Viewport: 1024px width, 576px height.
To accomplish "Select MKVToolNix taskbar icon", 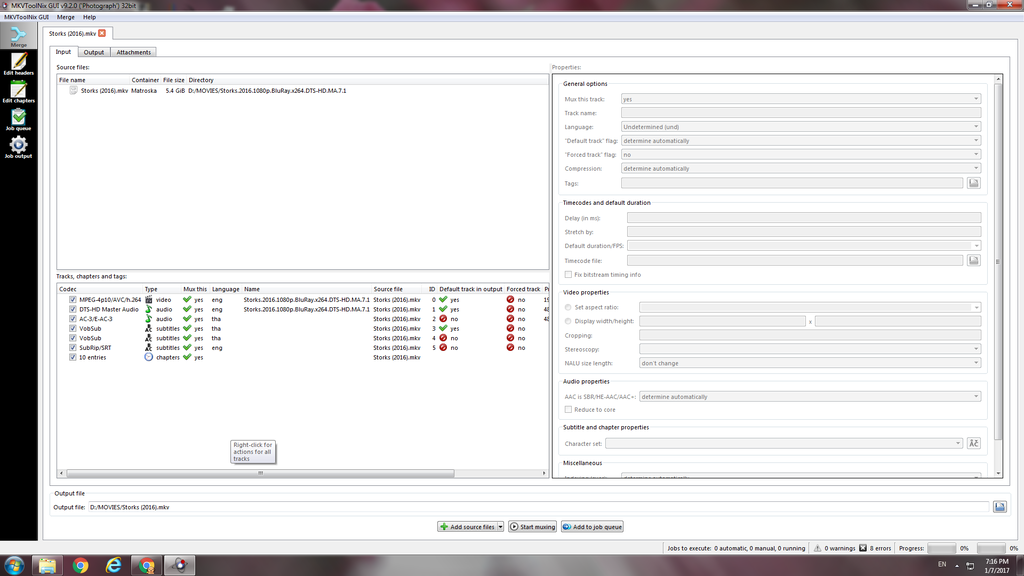I will [x=180, y=565].
